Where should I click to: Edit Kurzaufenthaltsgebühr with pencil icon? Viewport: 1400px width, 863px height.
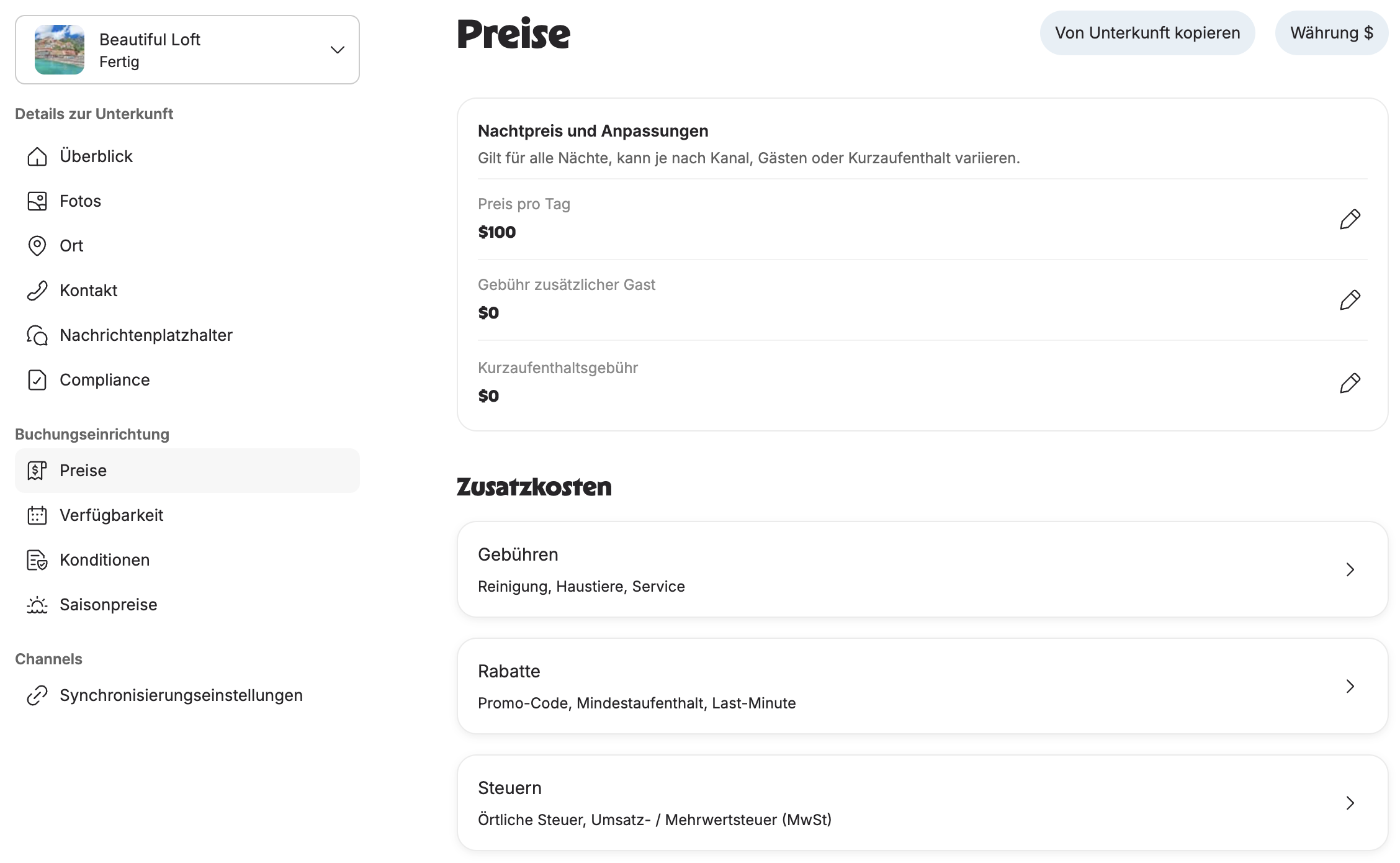pos(1350,383)
